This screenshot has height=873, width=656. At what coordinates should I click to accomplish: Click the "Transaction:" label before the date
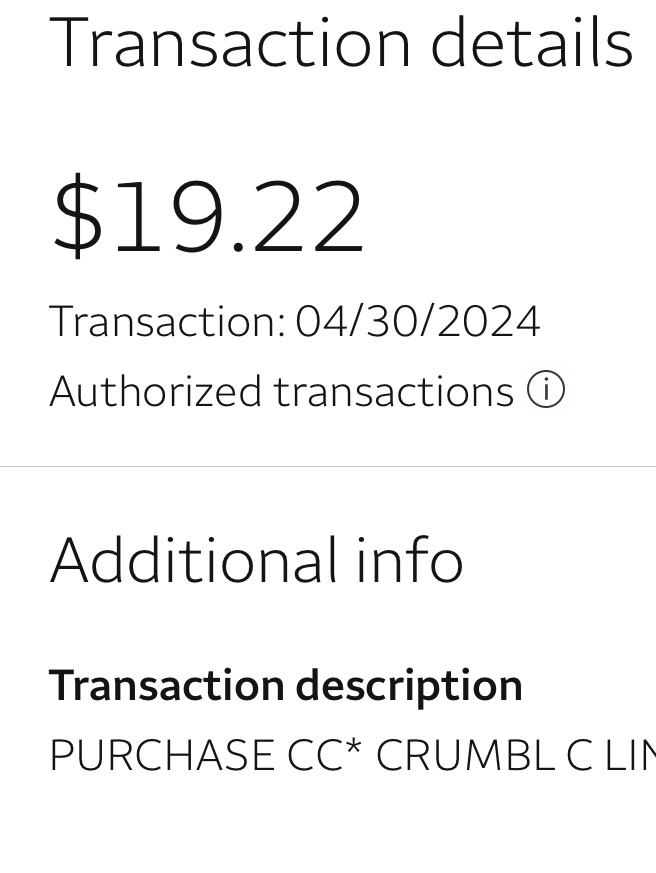pyautogui.click(x=167, y=322)
